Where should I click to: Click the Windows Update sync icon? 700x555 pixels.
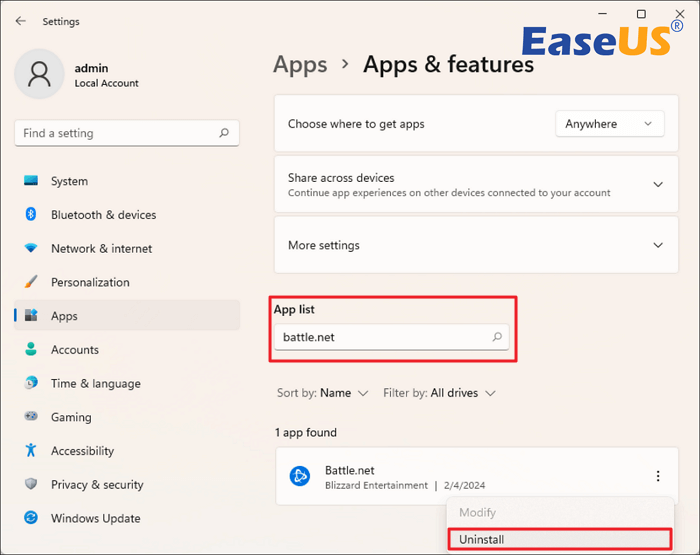(x=31, y=517)
